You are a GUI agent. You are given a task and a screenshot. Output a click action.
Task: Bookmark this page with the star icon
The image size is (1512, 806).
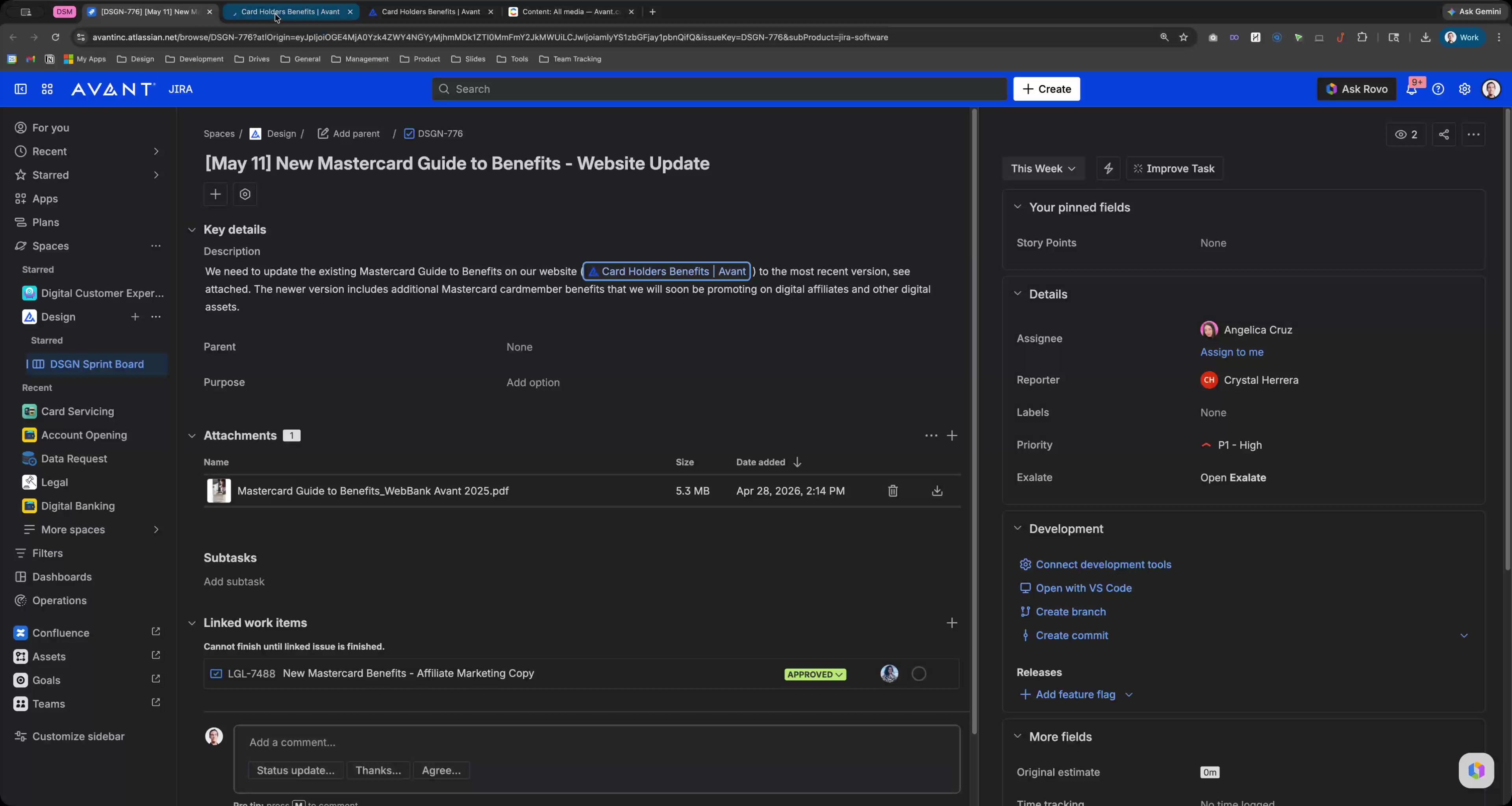pyautogui.click(x=1184, y=37)
